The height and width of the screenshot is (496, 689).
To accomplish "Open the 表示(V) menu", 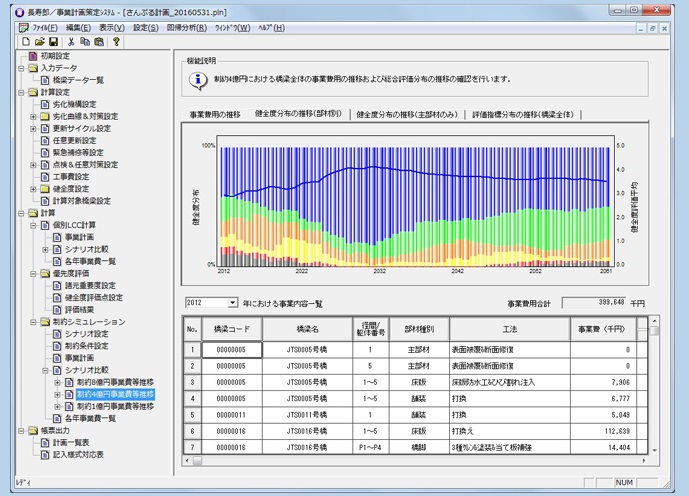I will (112, 28).
